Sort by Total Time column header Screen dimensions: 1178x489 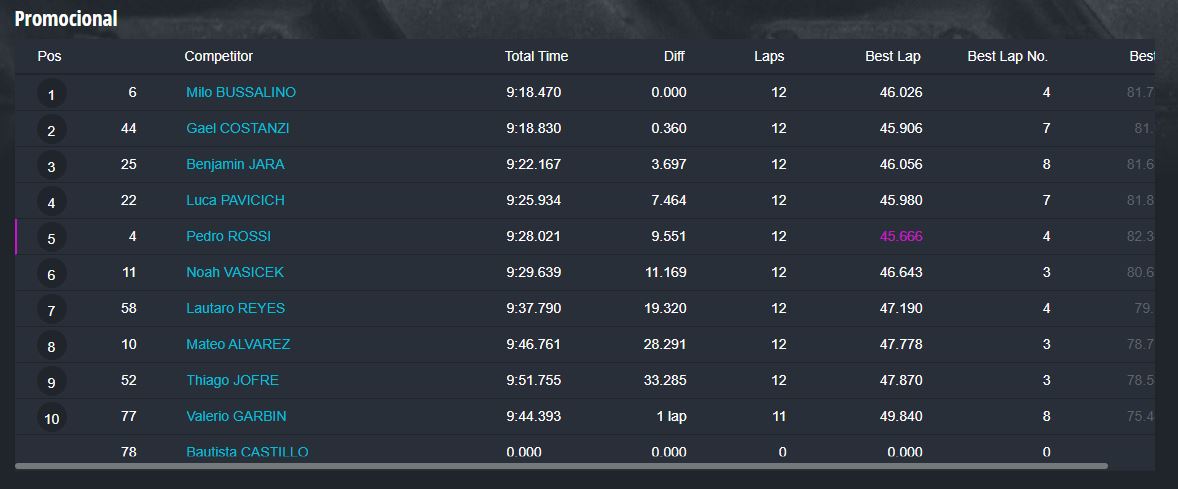coord(536,56)
